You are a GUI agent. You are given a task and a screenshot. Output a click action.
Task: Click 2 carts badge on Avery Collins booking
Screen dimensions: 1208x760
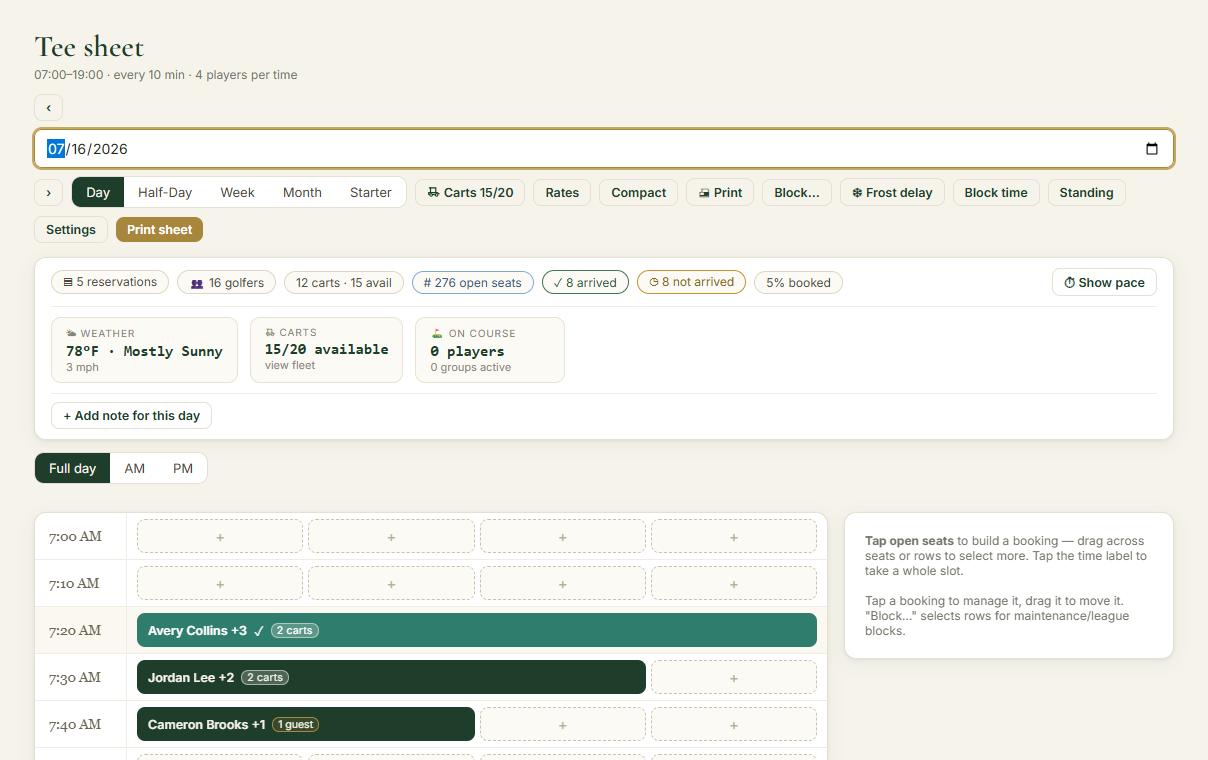(x=295, y=631)
